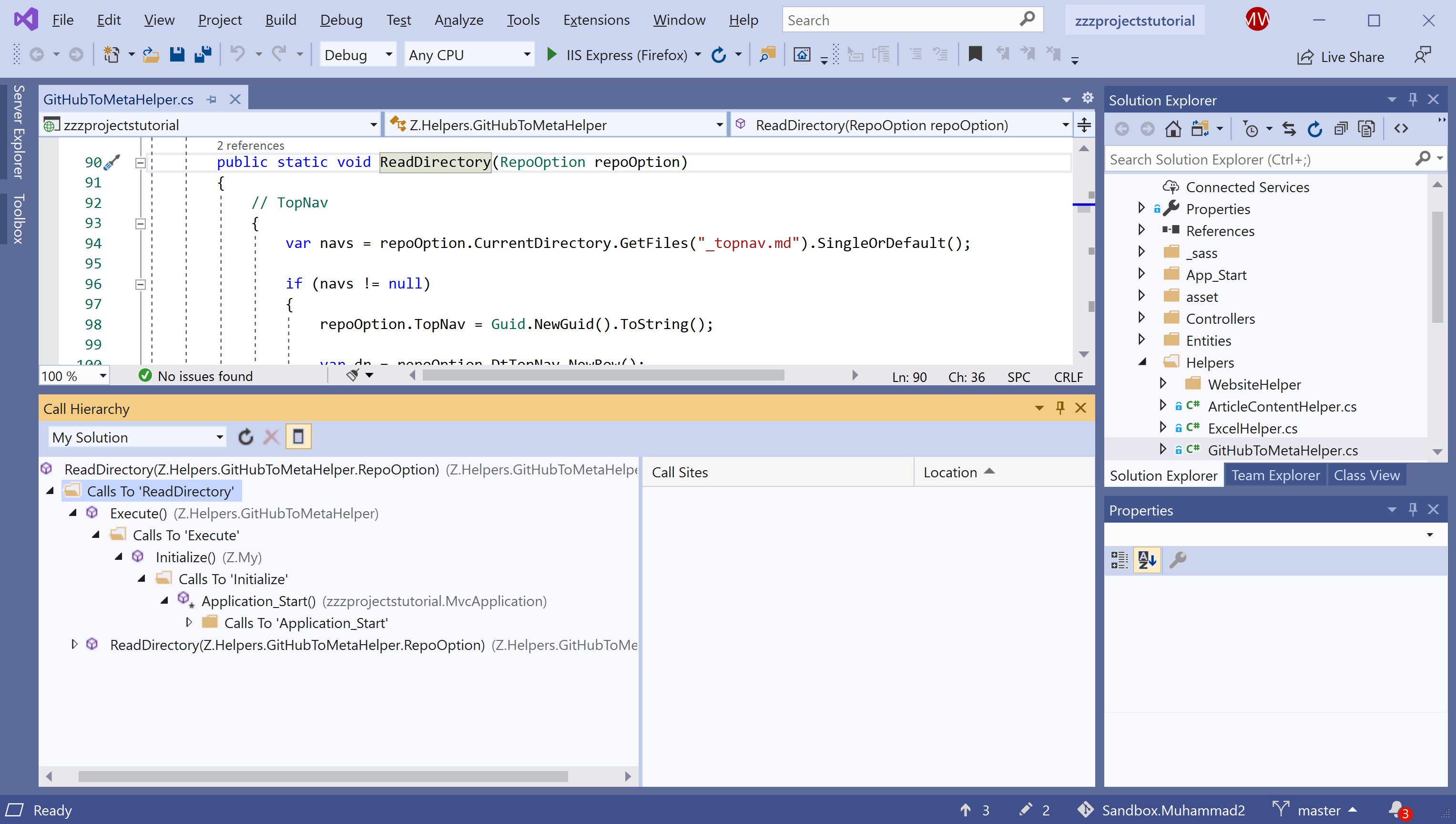1456x824 pixels.
Task: Click the Solution Explorer Home icon
Action: [1173, 129]
